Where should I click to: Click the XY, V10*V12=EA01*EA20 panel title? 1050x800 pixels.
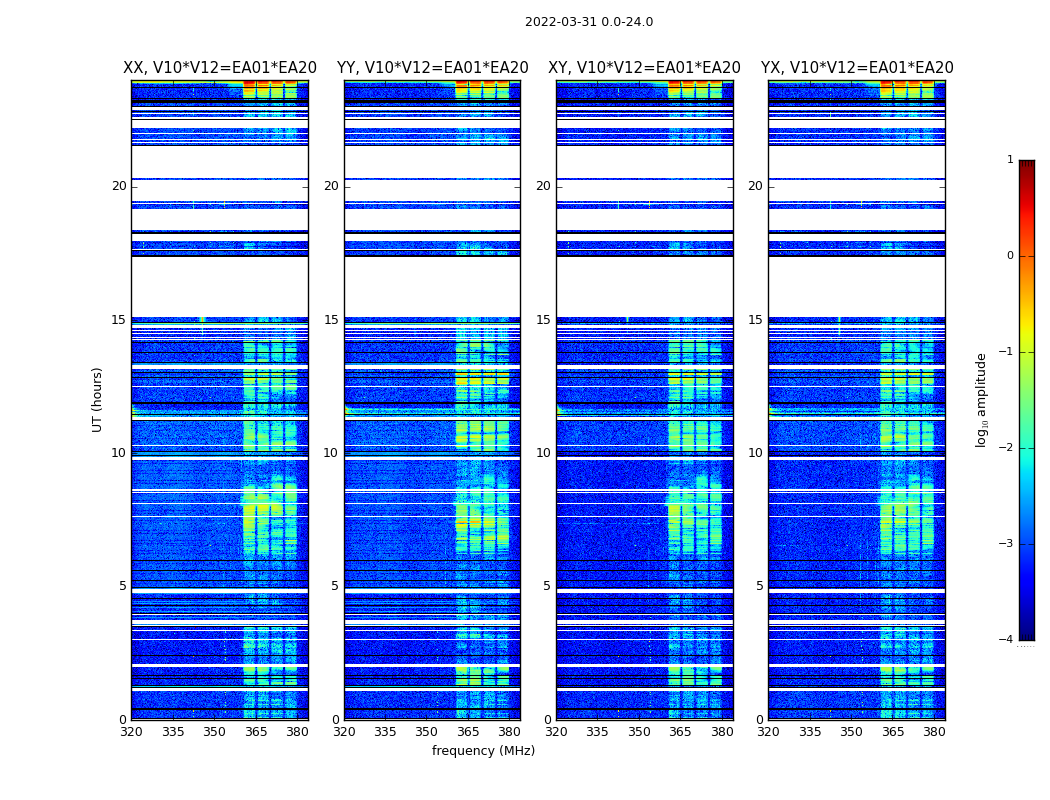[x=644, y=68]
